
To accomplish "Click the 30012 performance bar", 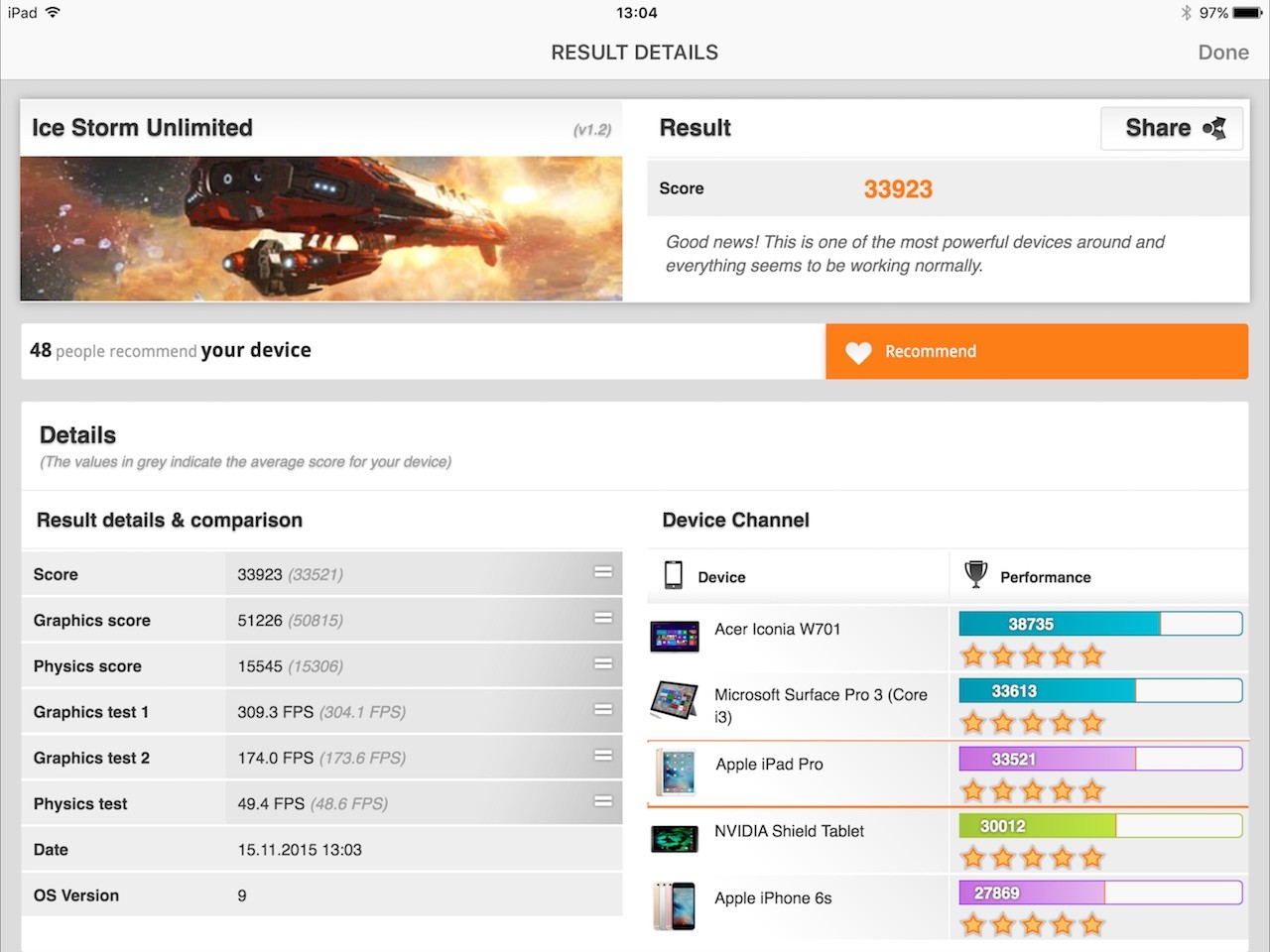I will tap(1100, 826).
